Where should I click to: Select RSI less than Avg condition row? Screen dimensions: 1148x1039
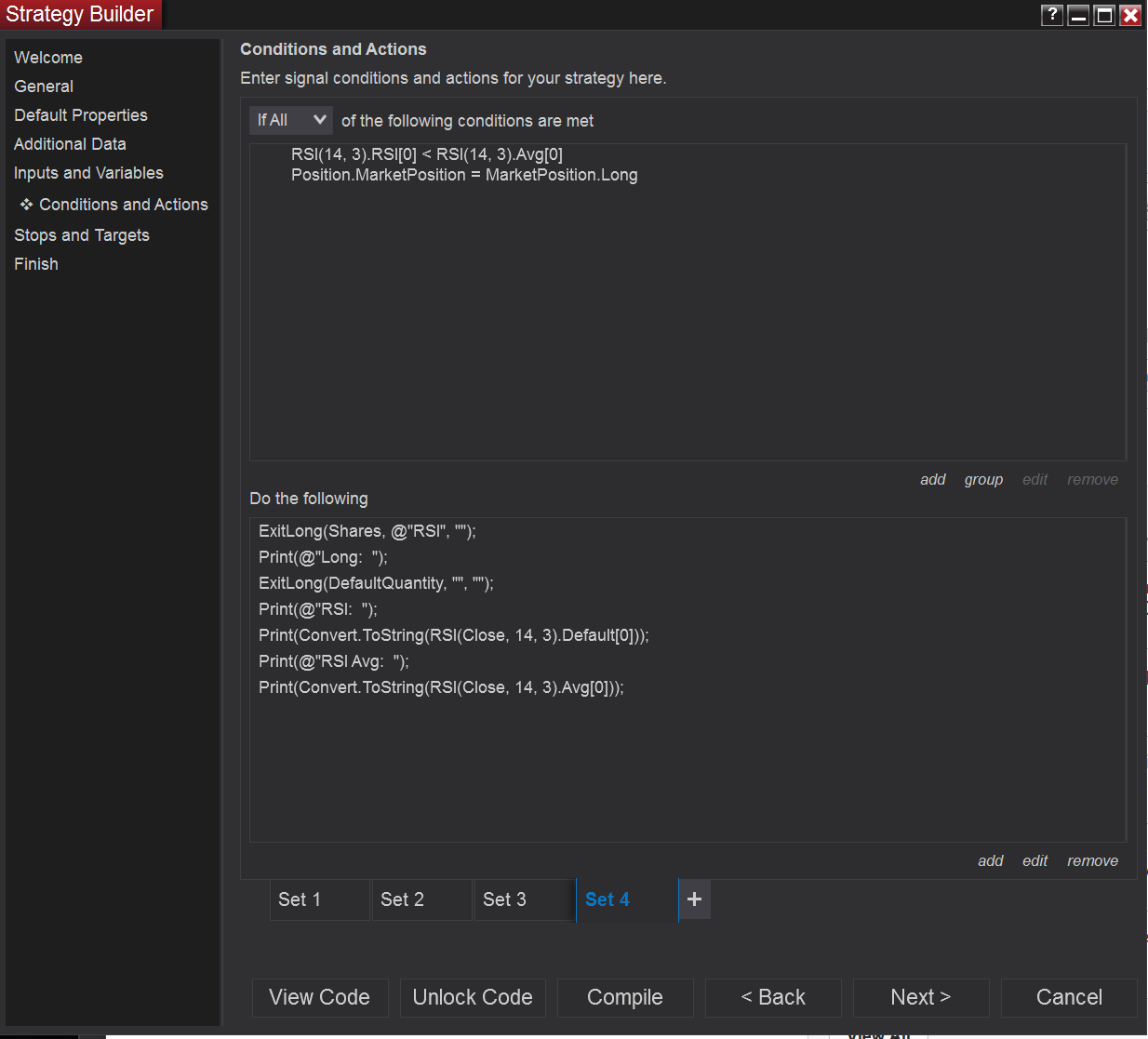point(427,154)
